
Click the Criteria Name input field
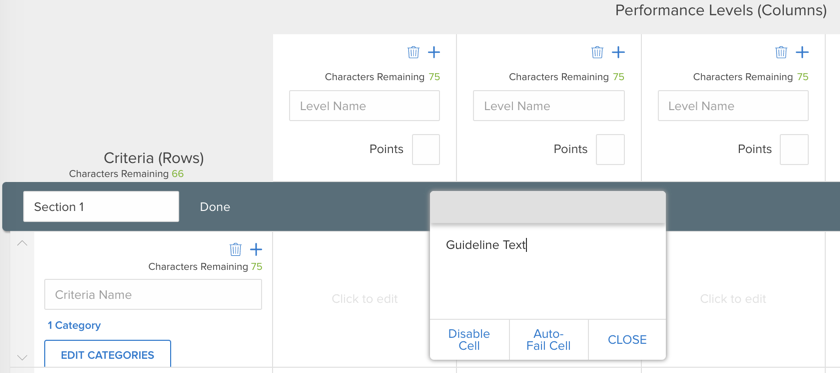153,294
